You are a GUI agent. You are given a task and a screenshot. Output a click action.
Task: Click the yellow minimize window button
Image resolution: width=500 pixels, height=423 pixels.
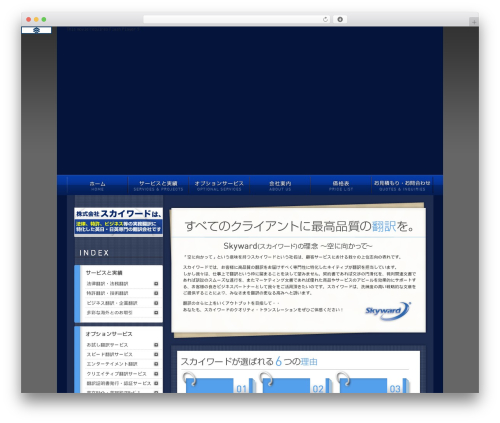coord(36,19)
